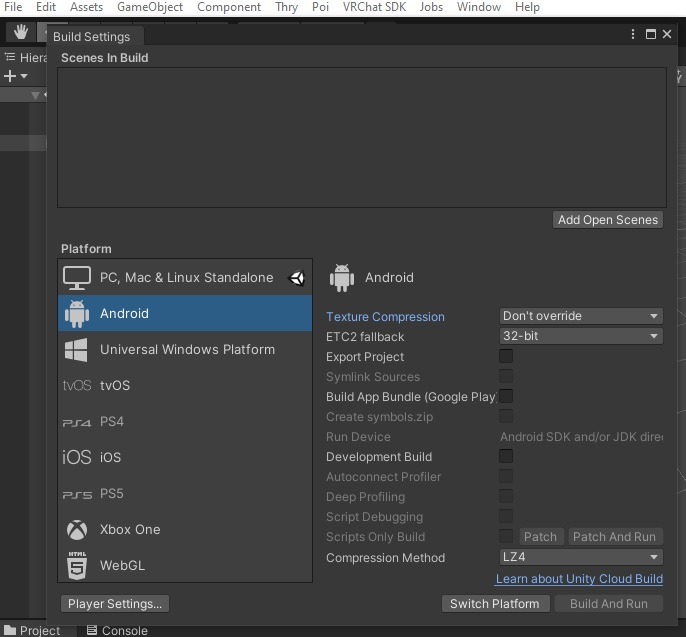This screenshot has height=637, width=686.
Task: Click the plus create button in Hierarchy
Action: (10, 76)
